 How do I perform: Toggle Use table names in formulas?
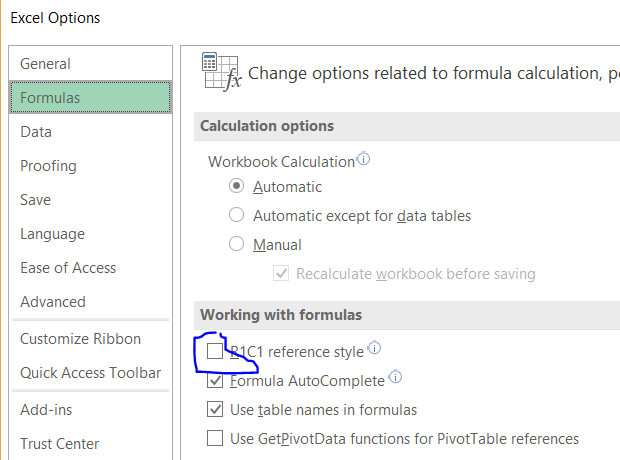(x=215, y=409)
